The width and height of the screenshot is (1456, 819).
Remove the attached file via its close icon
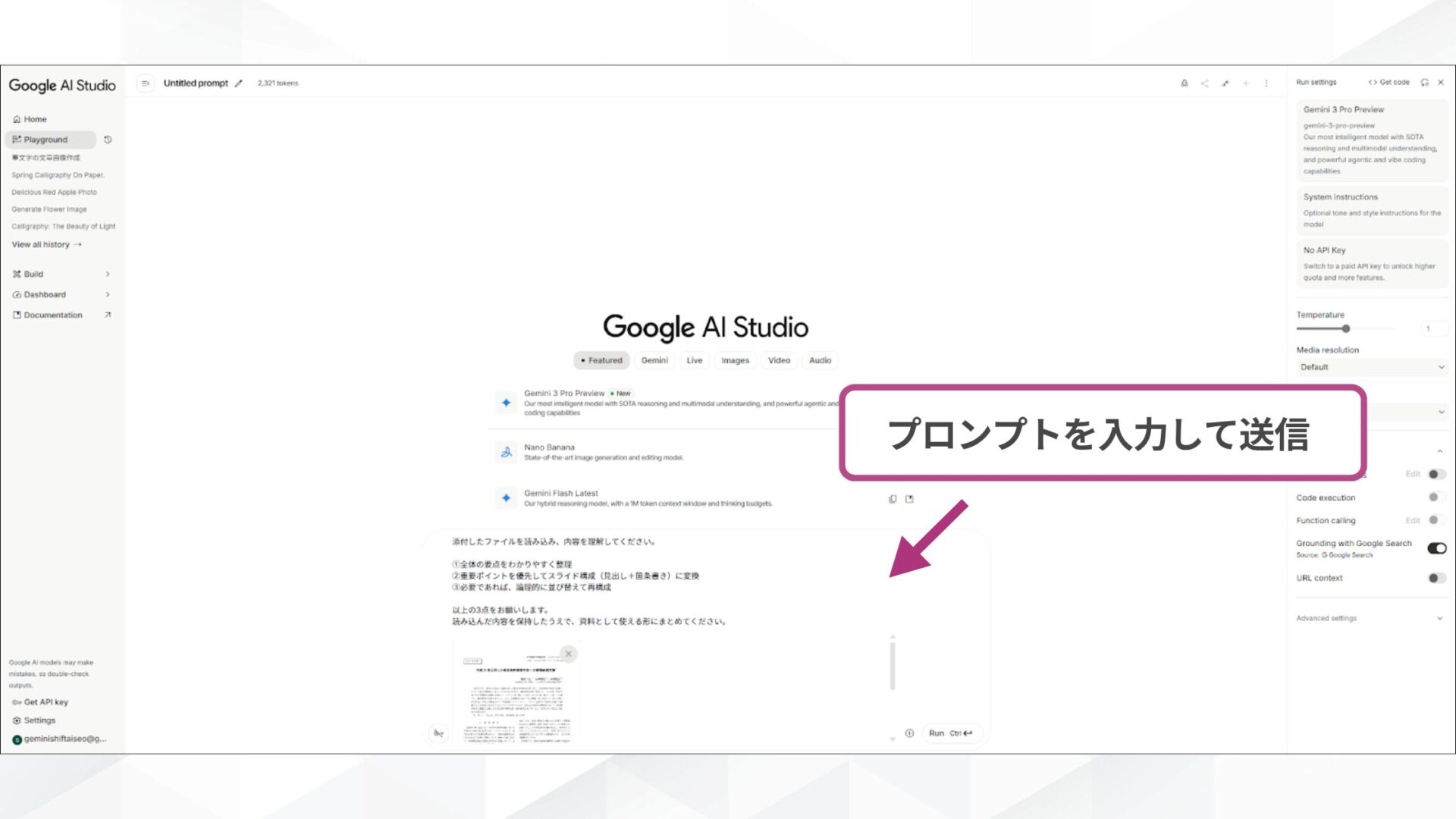tap(569, 653)
